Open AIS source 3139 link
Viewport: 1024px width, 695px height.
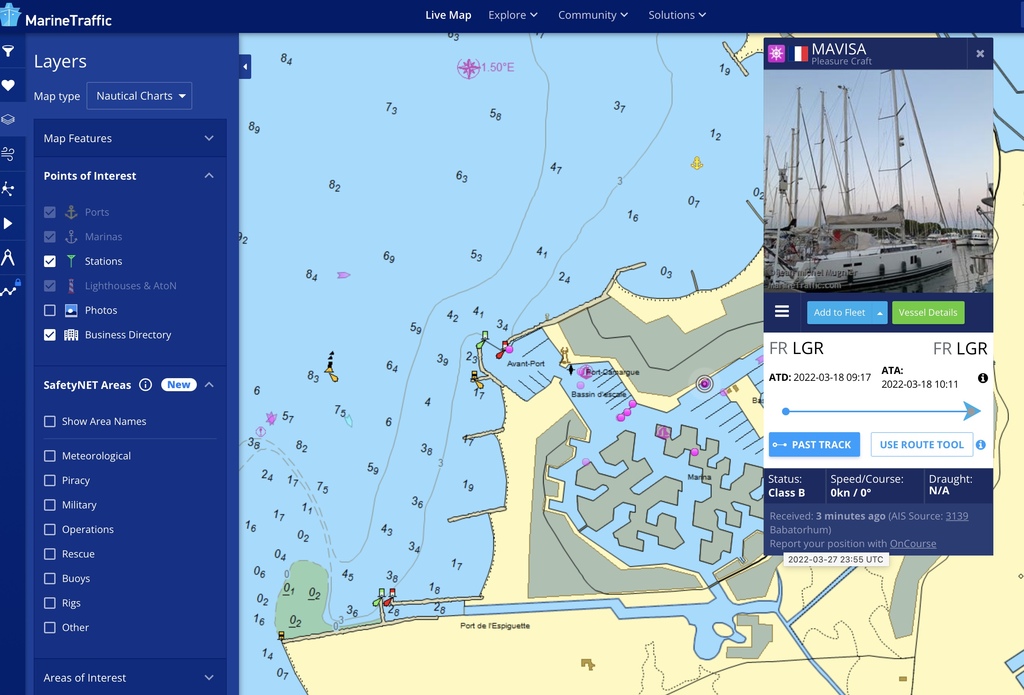pos(957,516)
